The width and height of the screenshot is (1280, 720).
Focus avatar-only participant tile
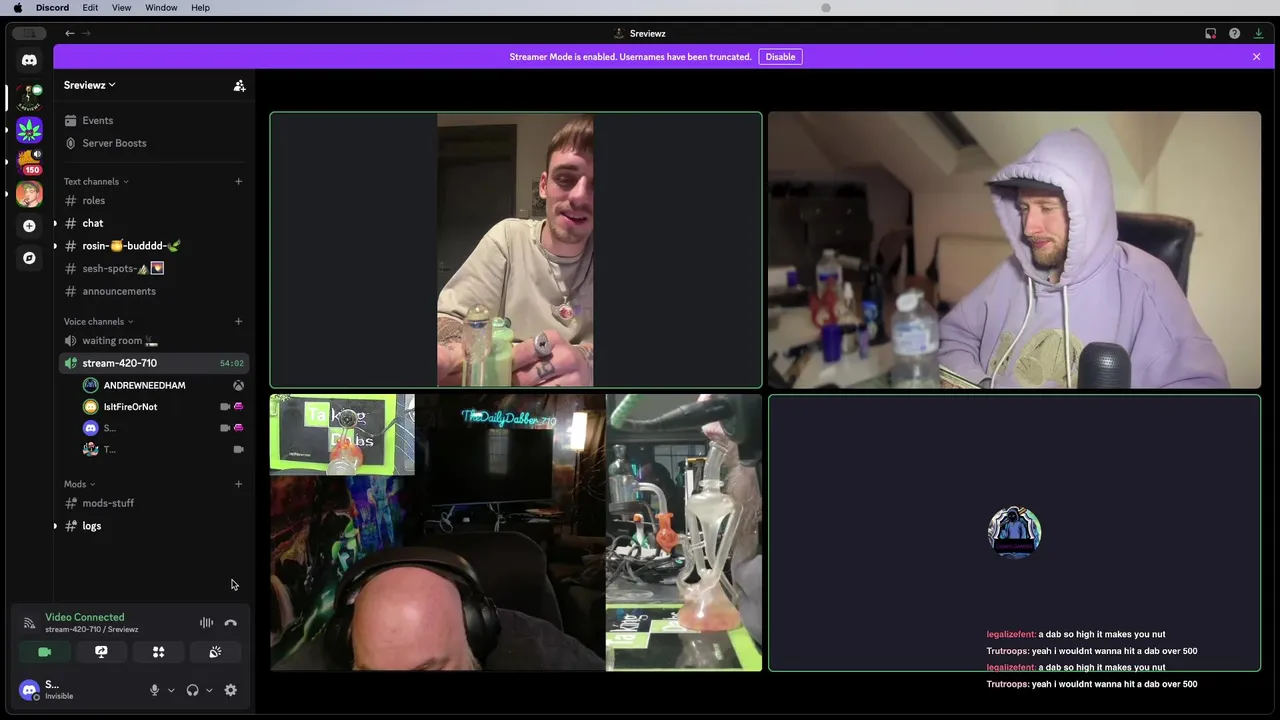1014,533
